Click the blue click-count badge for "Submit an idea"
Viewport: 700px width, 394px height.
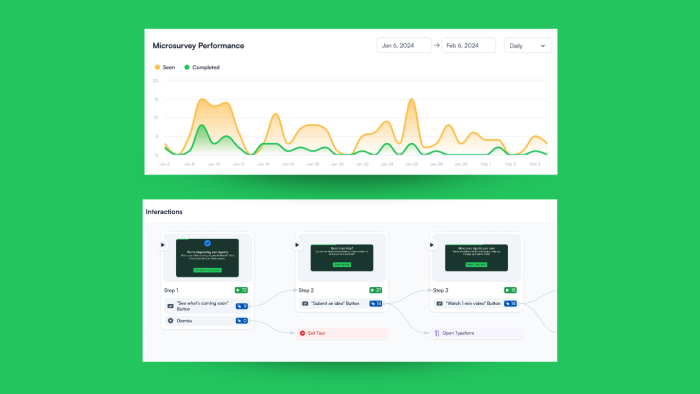(x=375, y=303)
